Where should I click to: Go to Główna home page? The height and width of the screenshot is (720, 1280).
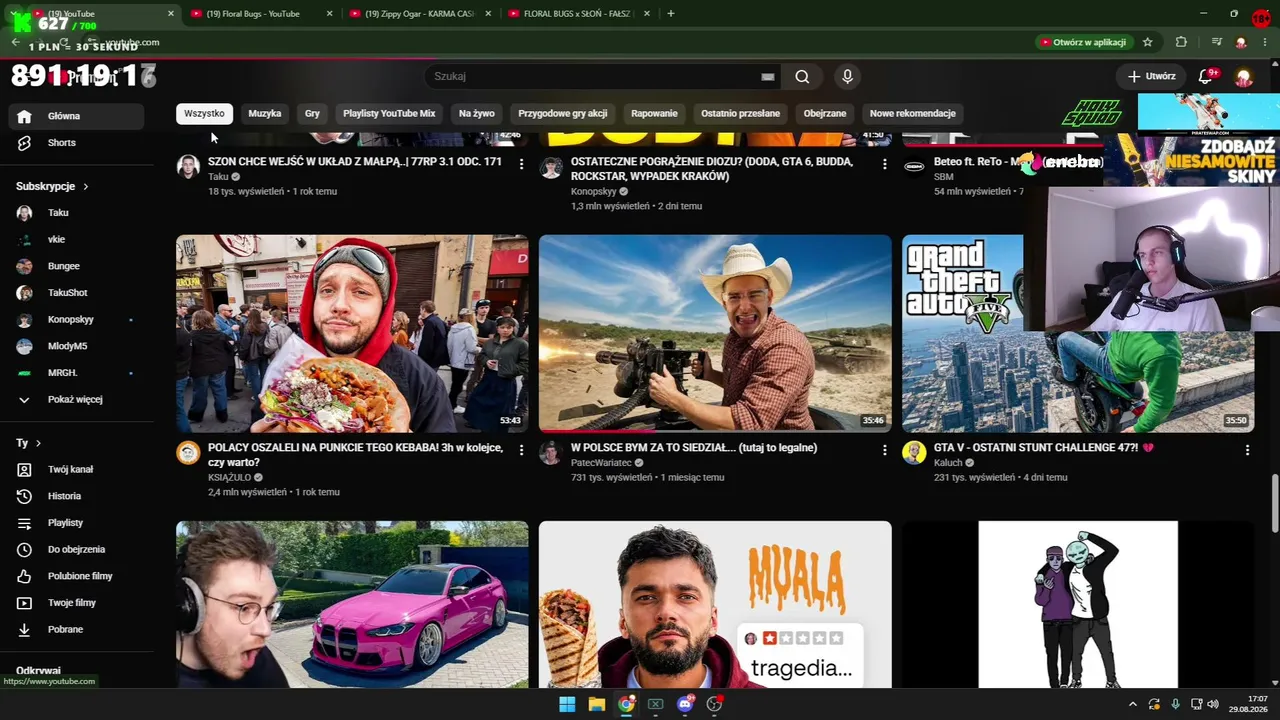click(x=76, y=116)
